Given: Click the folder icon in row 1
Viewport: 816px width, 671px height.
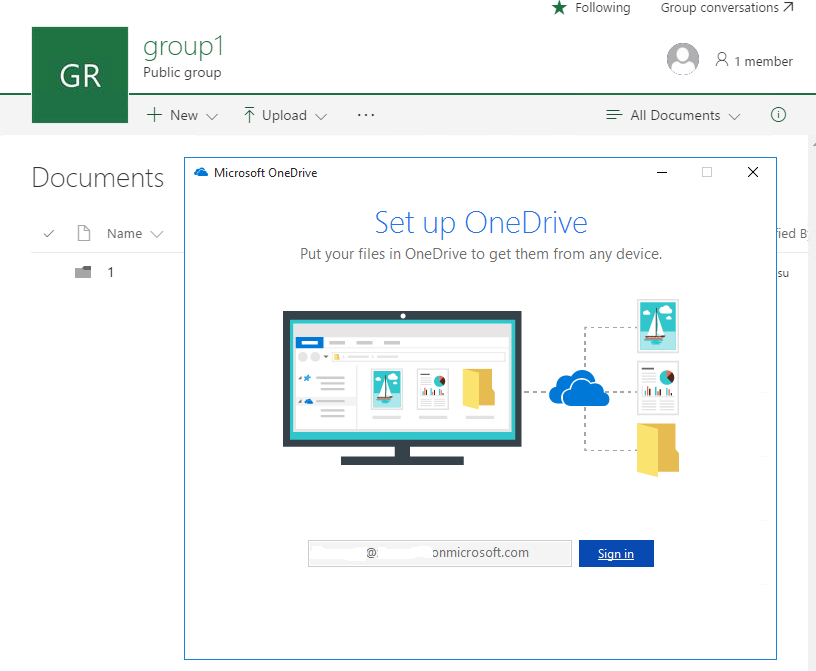Looking at the screenshot, I should tap(83, 272).
